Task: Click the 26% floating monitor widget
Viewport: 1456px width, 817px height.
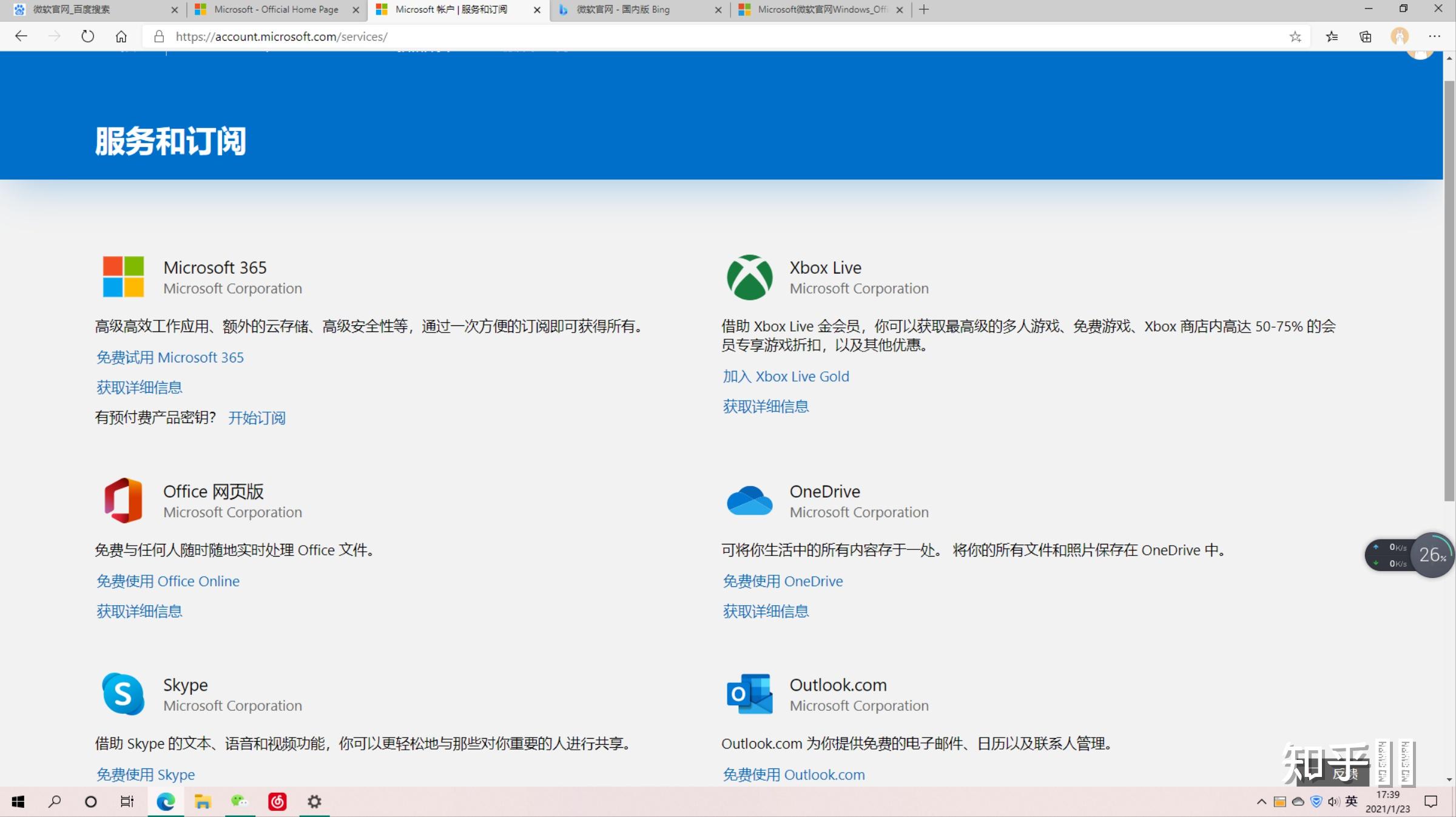Action: (1432, 555)
